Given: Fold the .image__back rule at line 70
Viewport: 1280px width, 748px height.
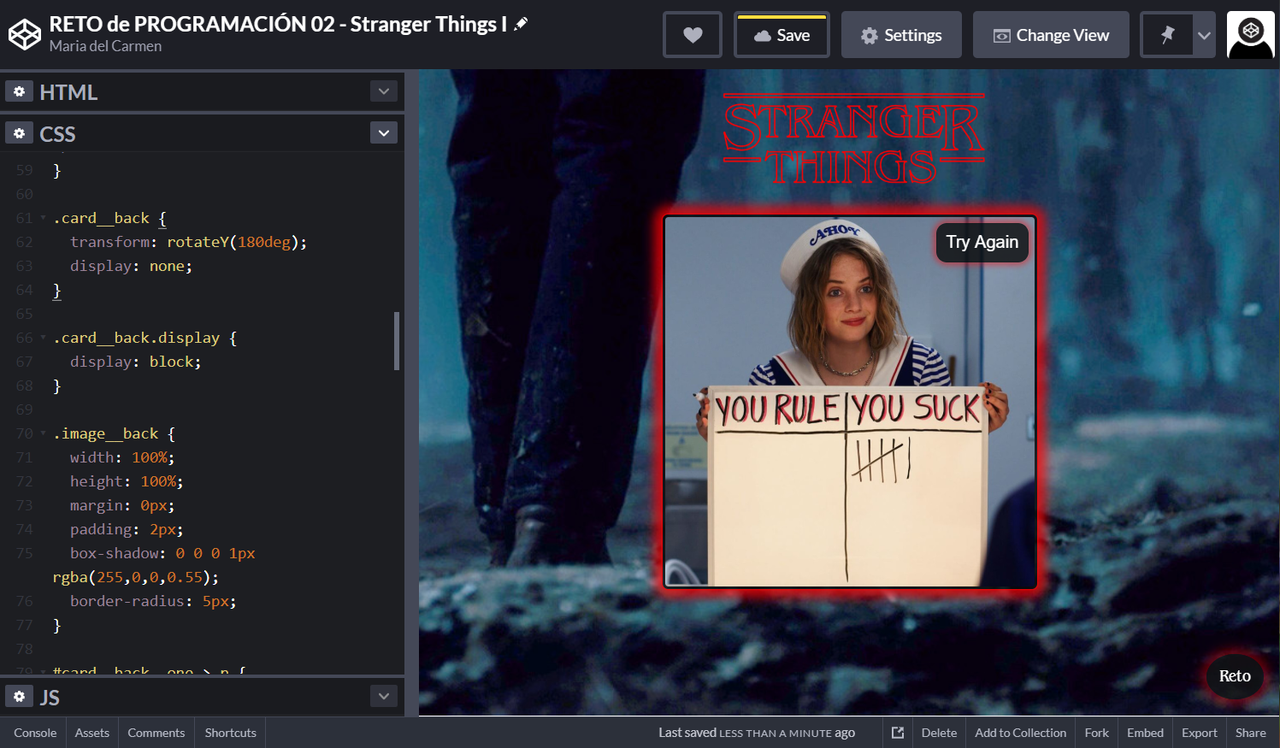Looking at the screenshot, I should (43, 434).
